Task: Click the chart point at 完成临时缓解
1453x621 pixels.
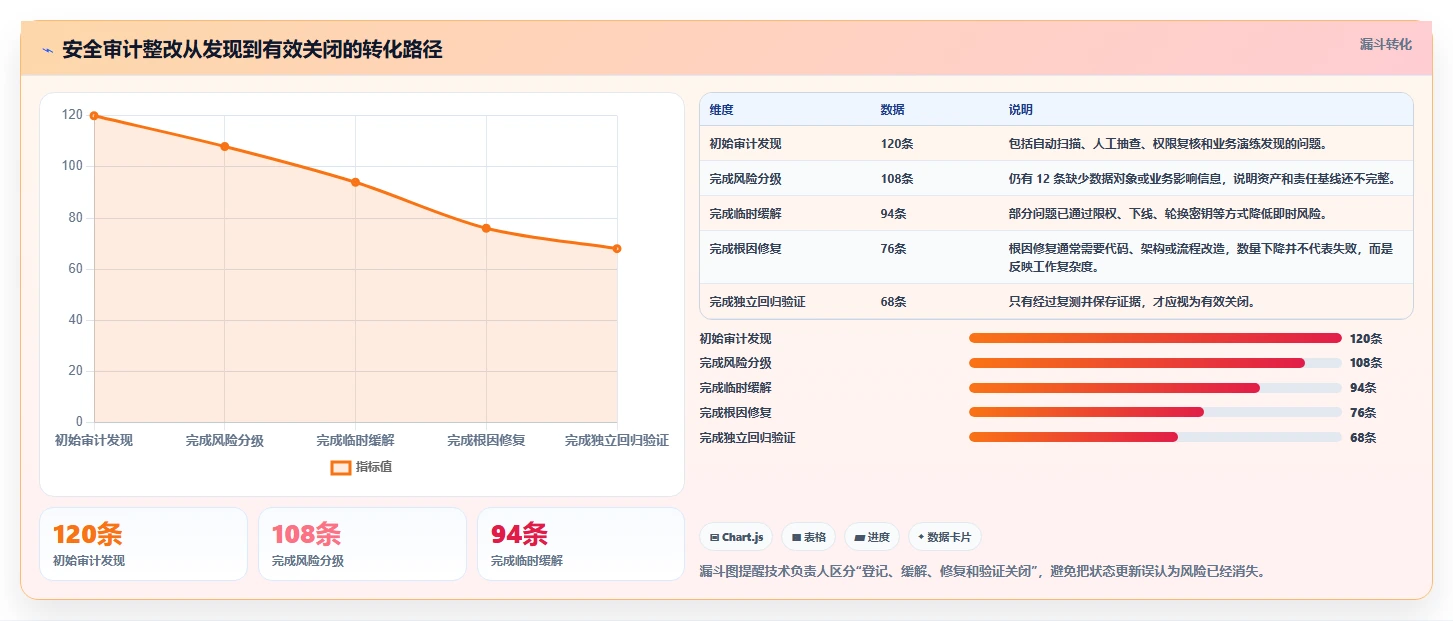Action: pos(355,182)
